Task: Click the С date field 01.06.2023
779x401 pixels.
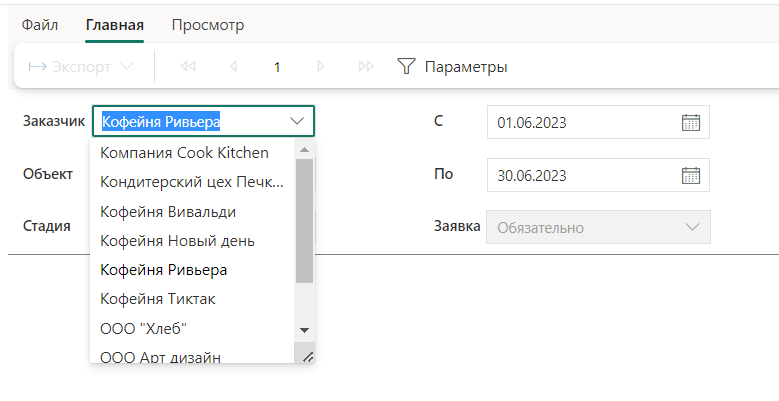Action: point(584,122)
